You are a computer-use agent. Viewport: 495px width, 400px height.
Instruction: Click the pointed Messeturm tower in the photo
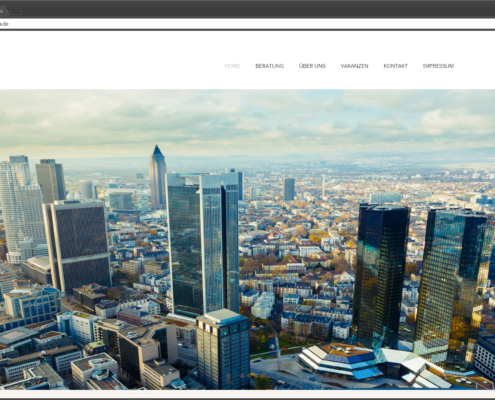pyautogui.click(x=157, y=176)
